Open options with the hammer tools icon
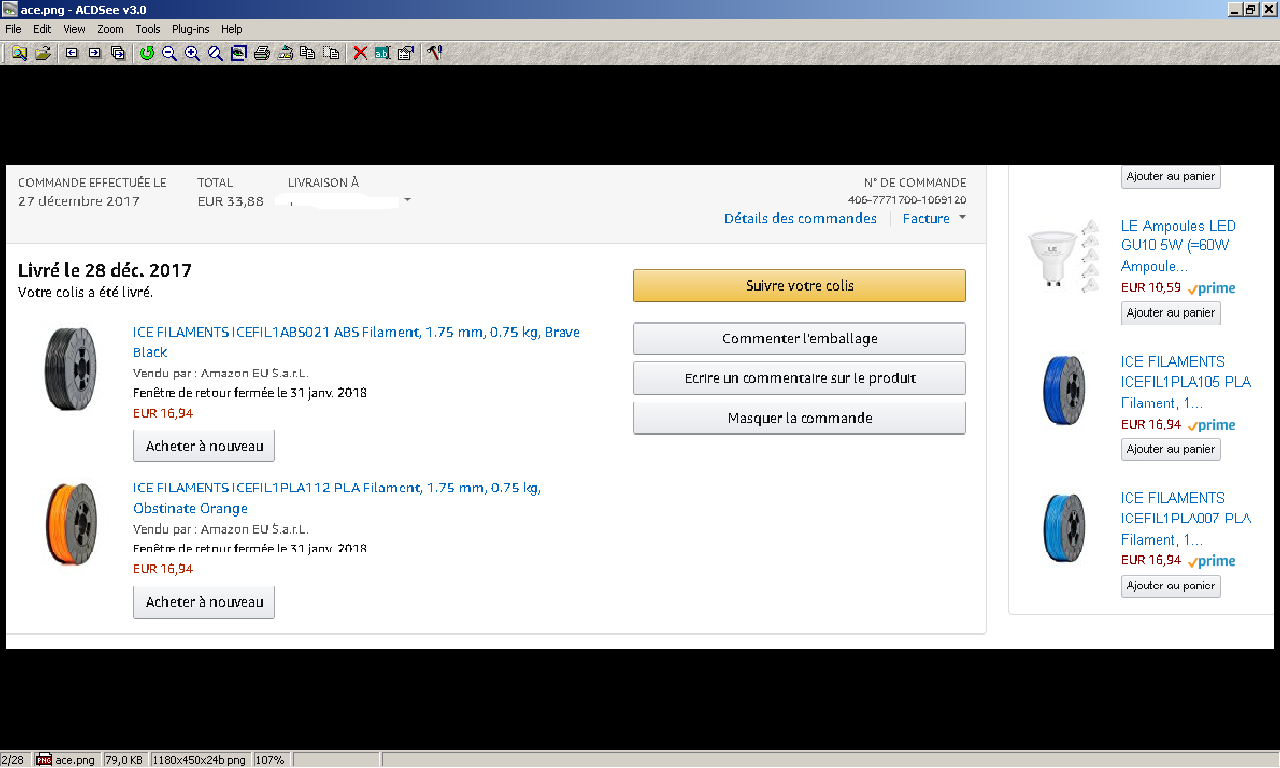The image size is (1280, 768). (x=434, y=53)
